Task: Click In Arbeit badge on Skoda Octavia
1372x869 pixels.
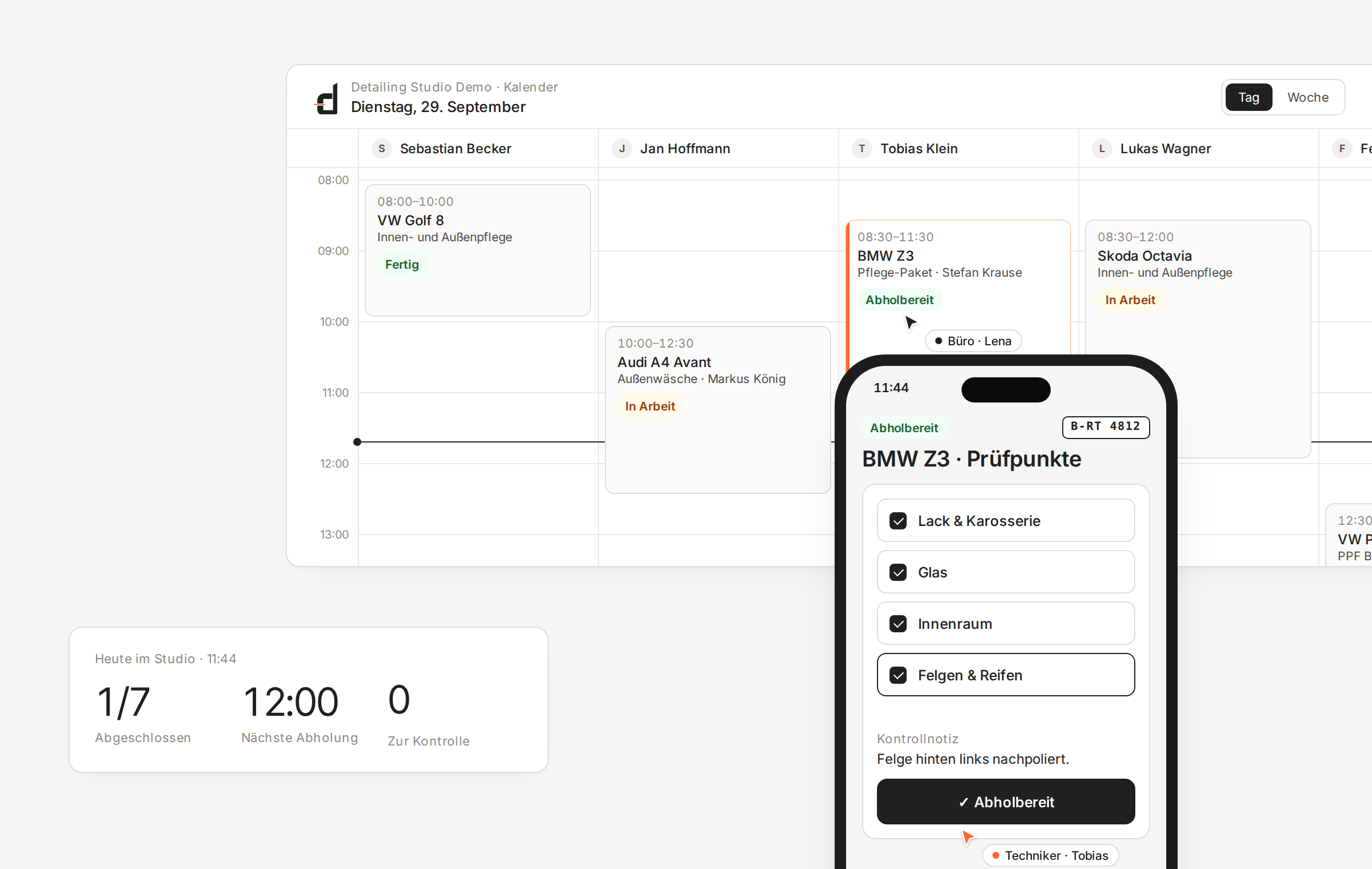Action: pos(1130,300)
